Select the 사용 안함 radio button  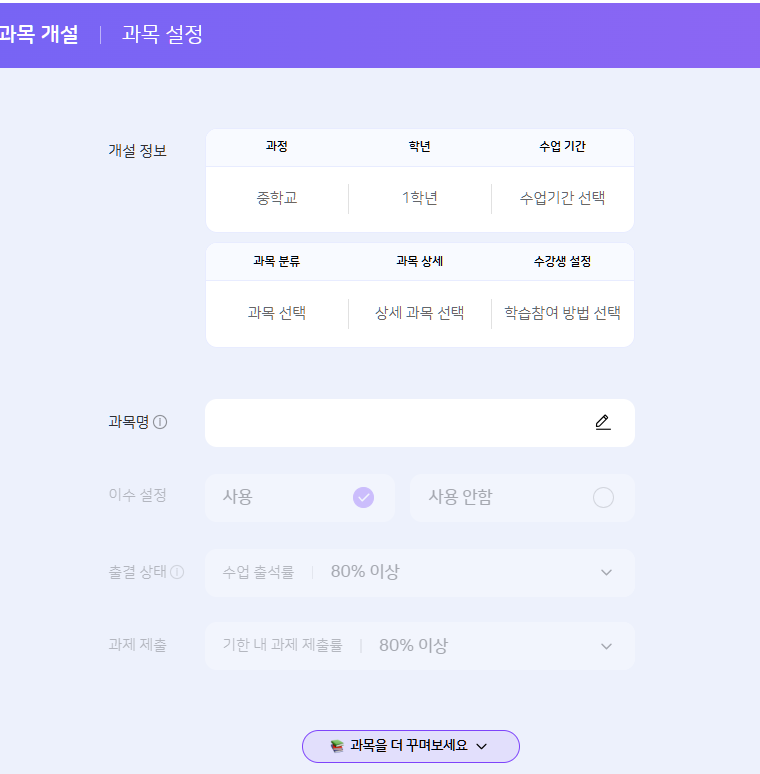point(603,497)
